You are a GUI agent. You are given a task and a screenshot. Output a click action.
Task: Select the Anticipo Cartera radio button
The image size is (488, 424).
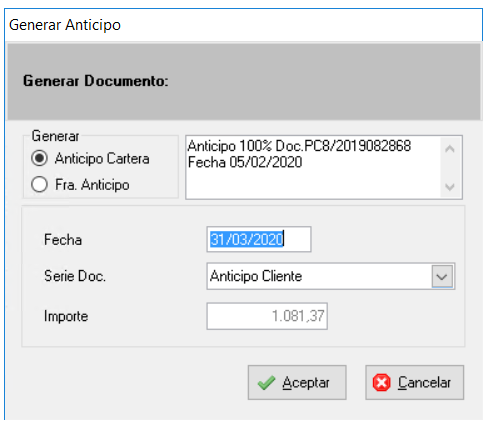[x=39, y=158]
